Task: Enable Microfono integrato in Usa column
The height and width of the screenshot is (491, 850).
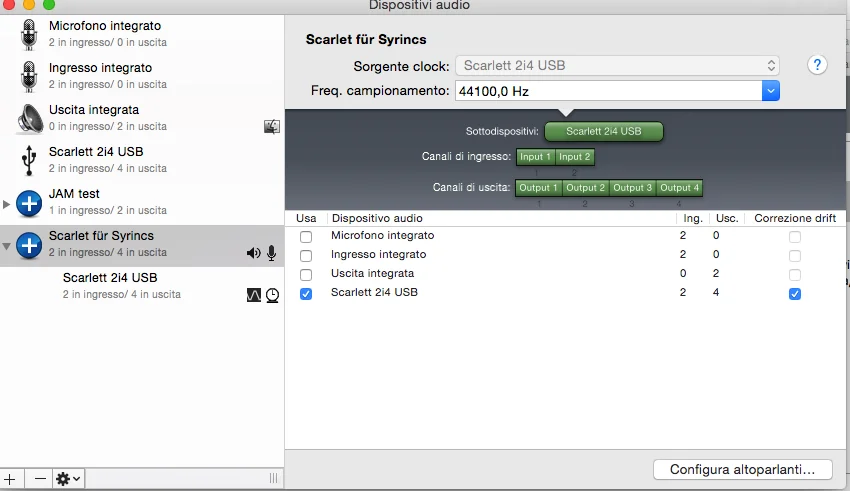Action: point(306,237)
